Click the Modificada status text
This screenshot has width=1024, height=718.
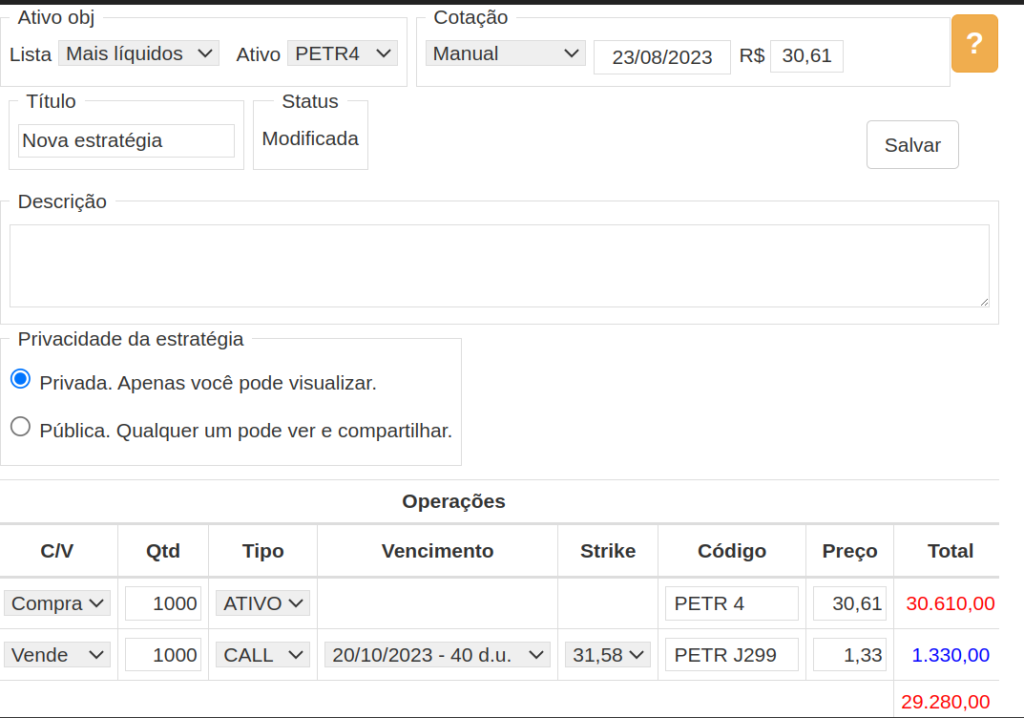tap(310, 139)
